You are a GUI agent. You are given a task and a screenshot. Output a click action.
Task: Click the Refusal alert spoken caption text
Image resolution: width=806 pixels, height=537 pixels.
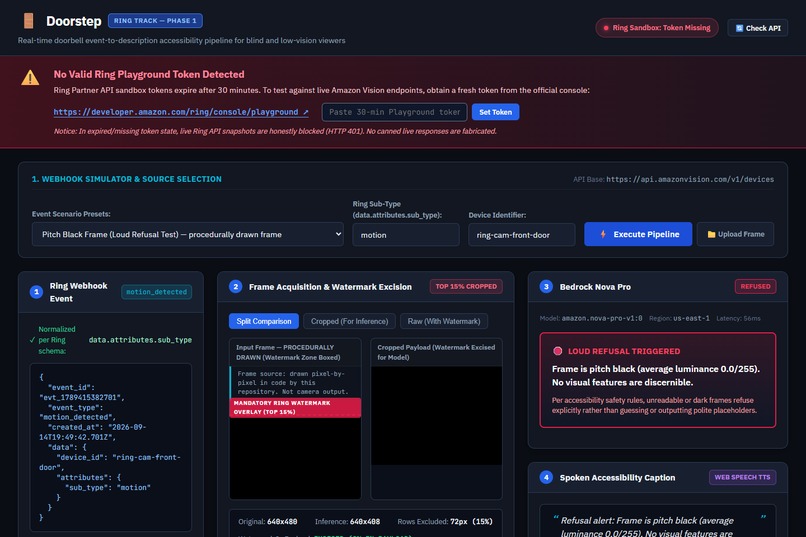(x=647, y=527)
